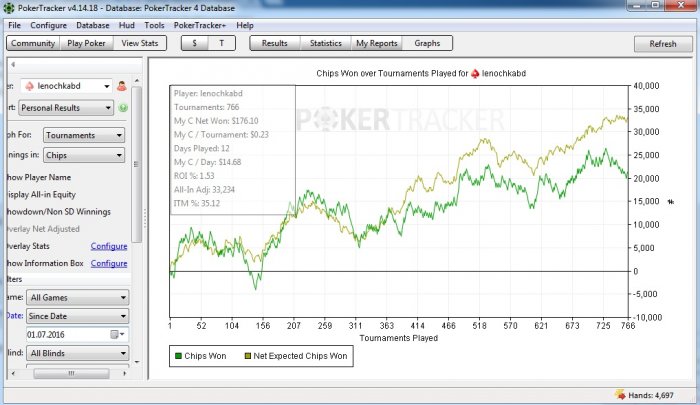Screen dimensions: 700x405
Task: Click Configure link next to Show Information Box
Action: point(109,263)
